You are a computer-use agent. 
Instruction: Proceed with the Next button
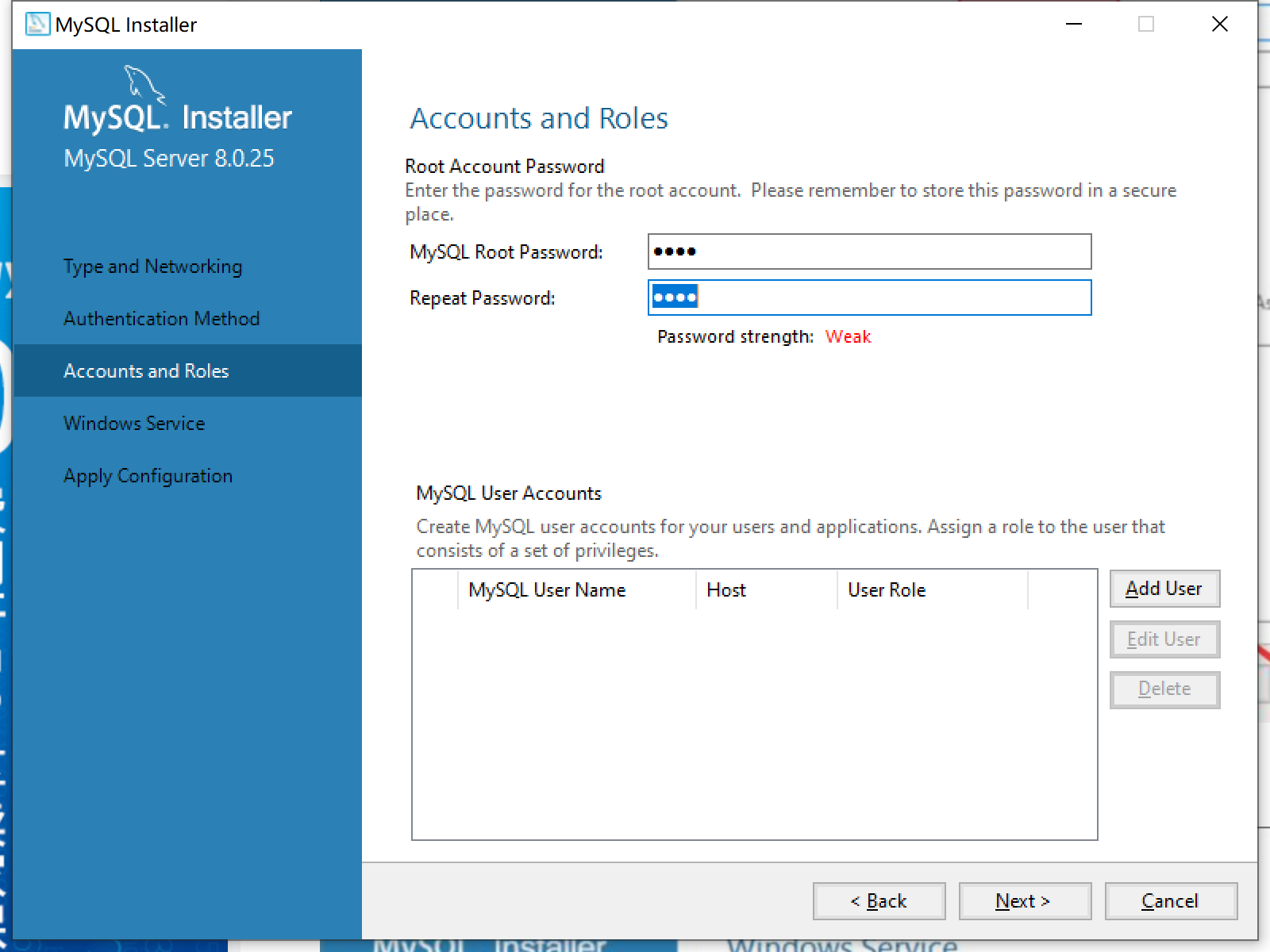coord(1025,901)
